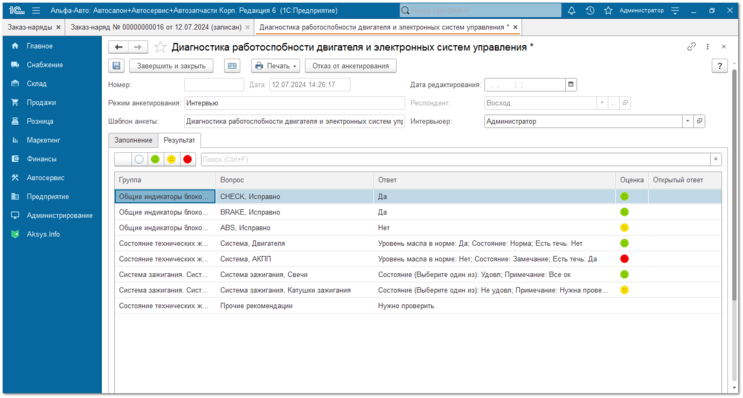Viewport: 743px width, 398px height.
Task: Open Интервьюер record with open-form icon
Action: pos(699,121)
